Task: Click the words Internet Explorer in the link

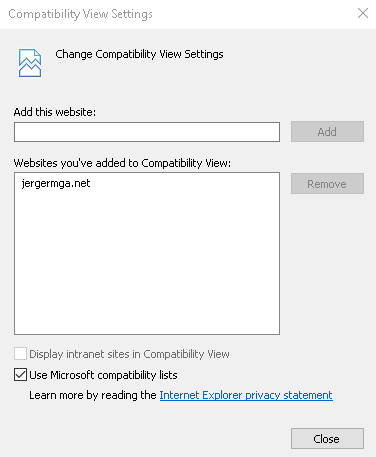Action: pyautogui.click(x=201, y=395)
